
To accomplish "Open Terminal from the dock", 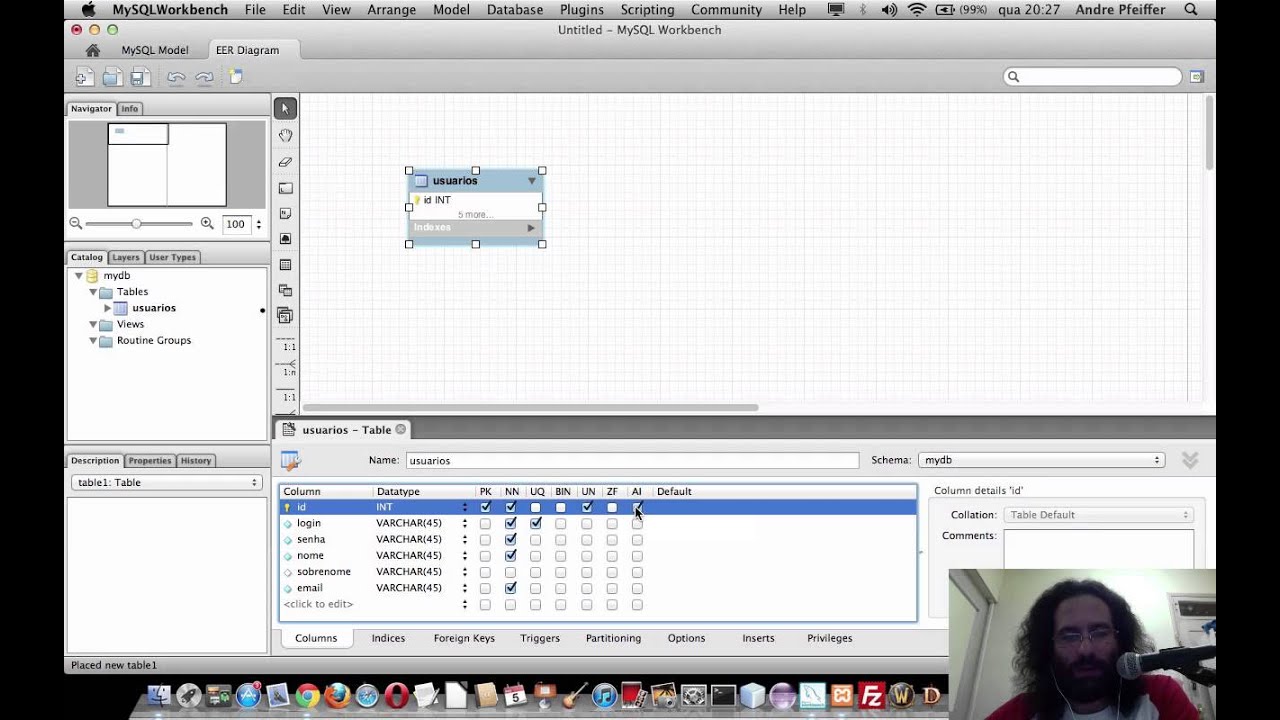I will click(x=723, y=696).
